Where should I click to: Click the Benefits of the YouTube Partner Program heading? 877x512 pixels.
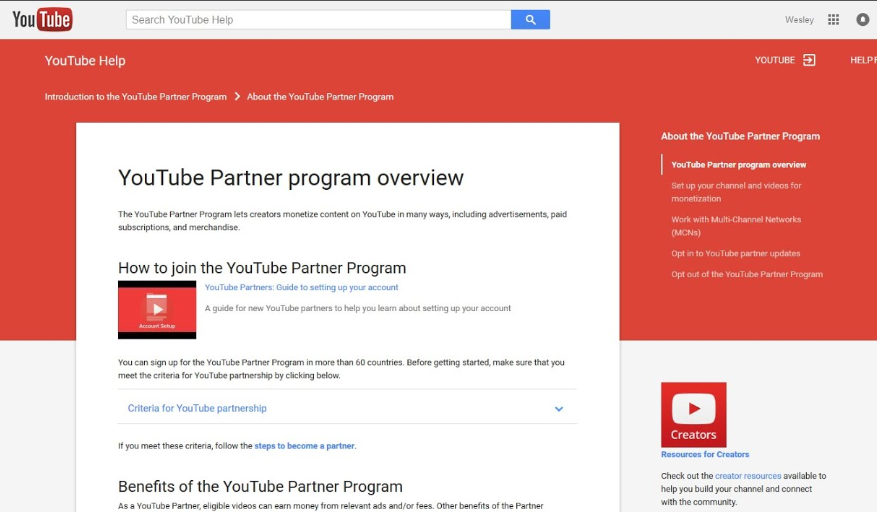tap(260, 486)
